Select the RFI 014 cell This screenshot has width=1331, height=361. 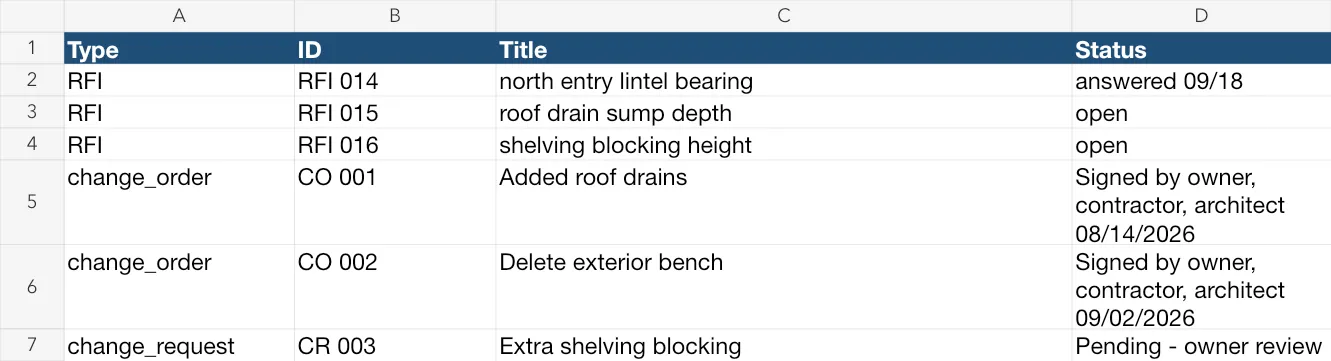coord(395,81)
